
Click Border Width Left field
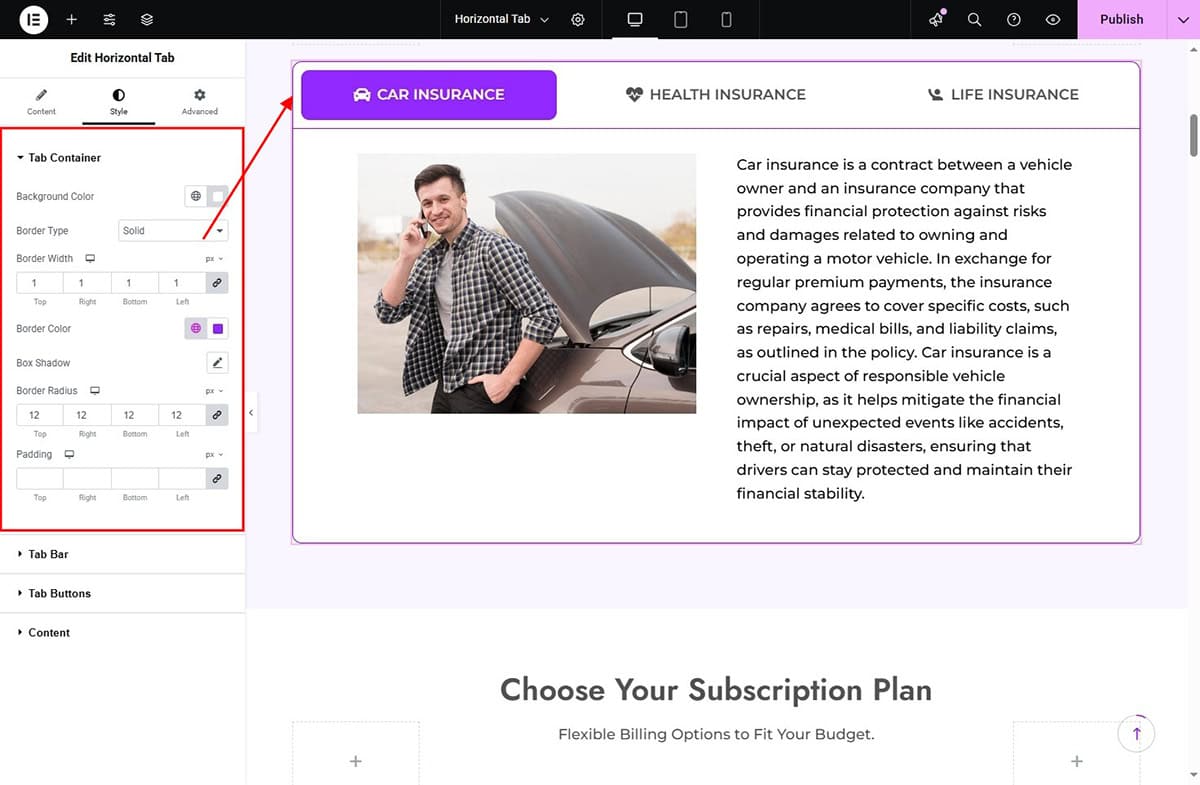(182, 283)
